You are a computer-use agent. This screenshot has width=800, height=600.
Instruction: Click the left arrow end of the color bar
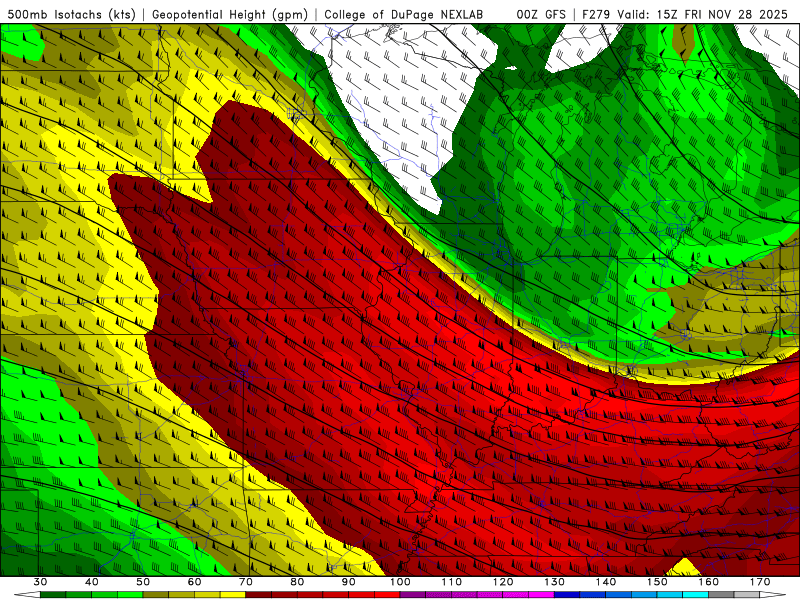[x=27, y=594]
